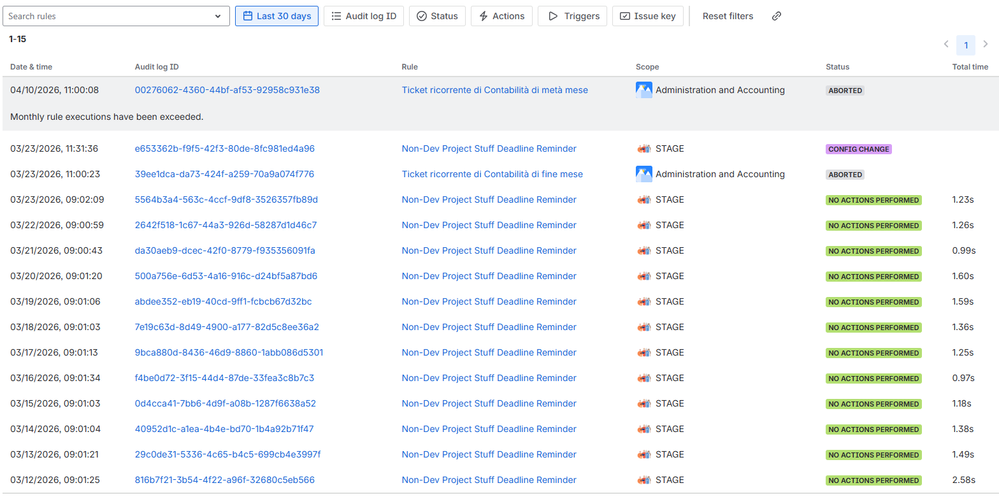
Task: Click the Scope column header
Action: point(647,67)
